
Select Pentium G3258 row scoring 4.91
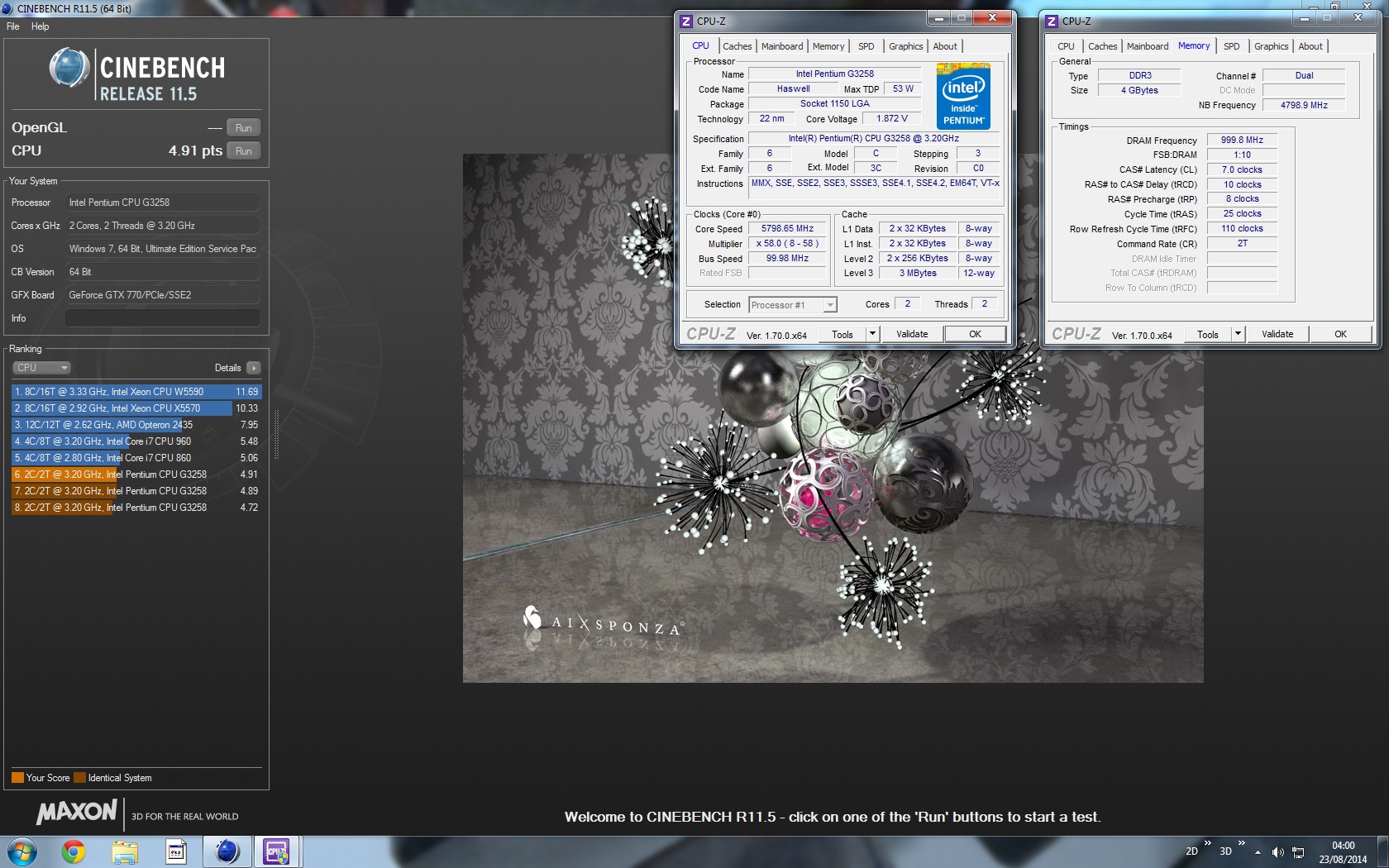coord(136,475)
